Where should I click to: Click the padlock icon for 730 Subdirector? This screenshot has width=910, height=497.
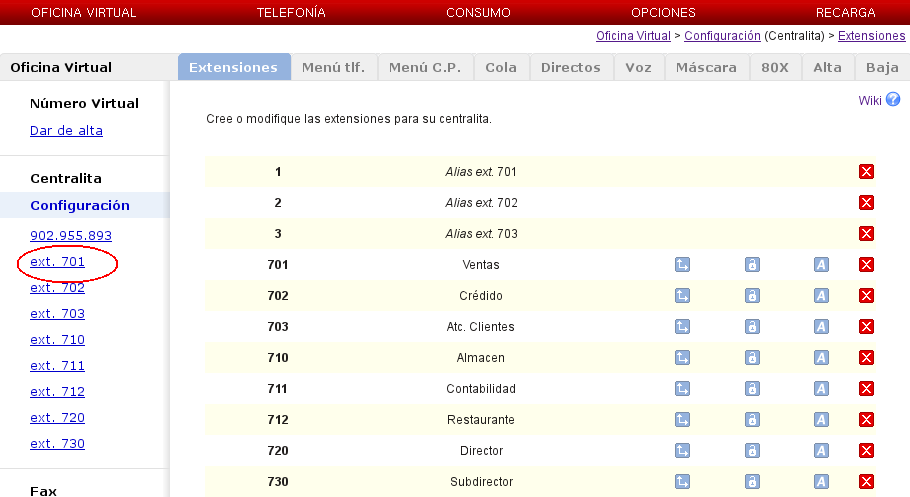click(752, 482)
